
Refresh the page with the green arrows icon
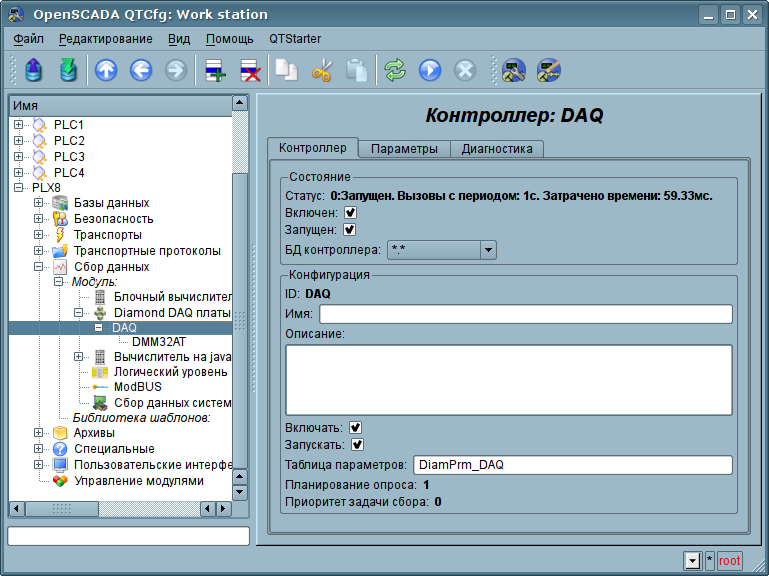pyautogui.click(x=395, y=70)
